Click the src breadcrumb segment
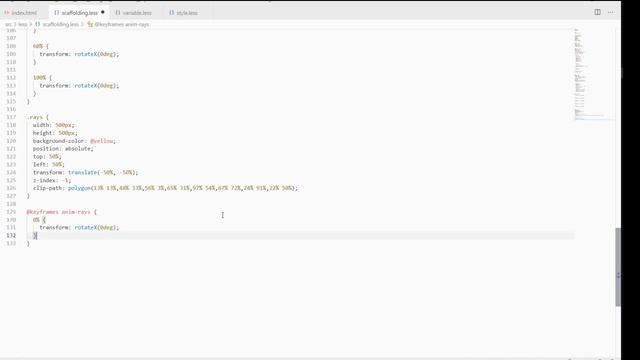This screenshot has width=640, height=360. 9,24
